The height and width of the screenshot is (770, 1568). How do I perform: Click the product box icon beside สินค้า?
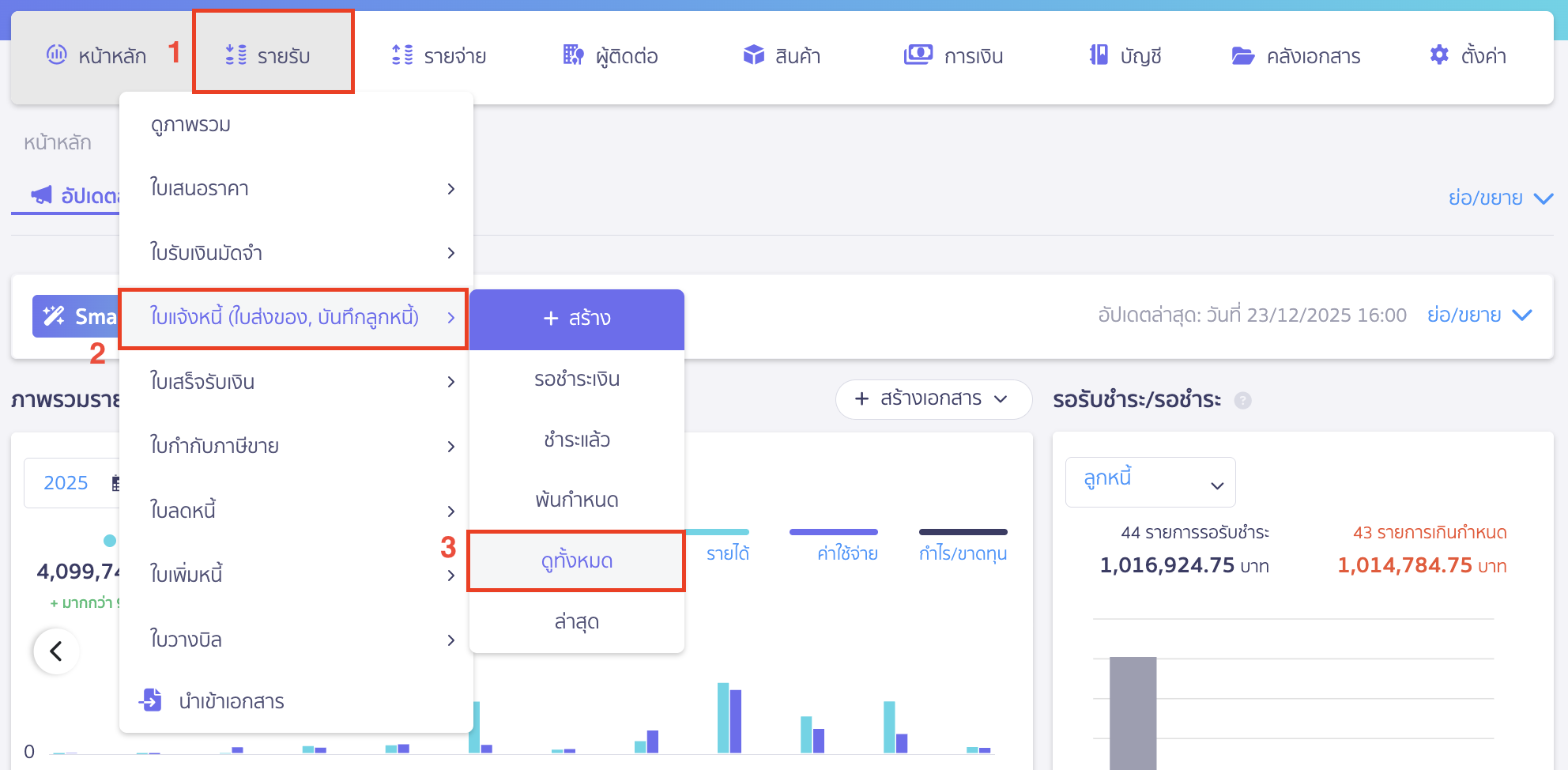[753, 55]
